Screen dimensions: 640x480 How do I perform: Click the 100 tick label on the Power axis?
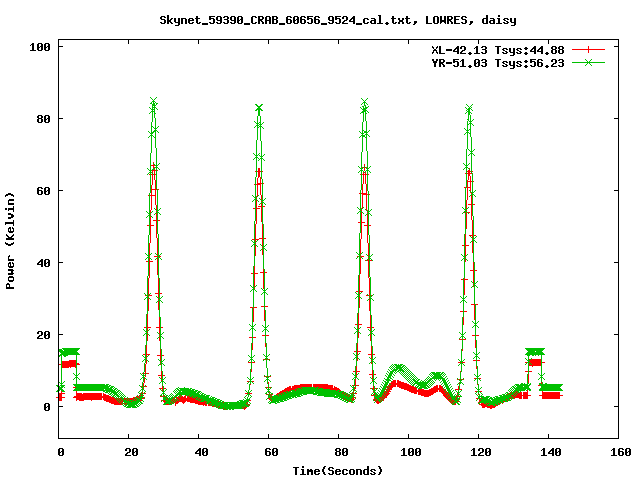40,47
